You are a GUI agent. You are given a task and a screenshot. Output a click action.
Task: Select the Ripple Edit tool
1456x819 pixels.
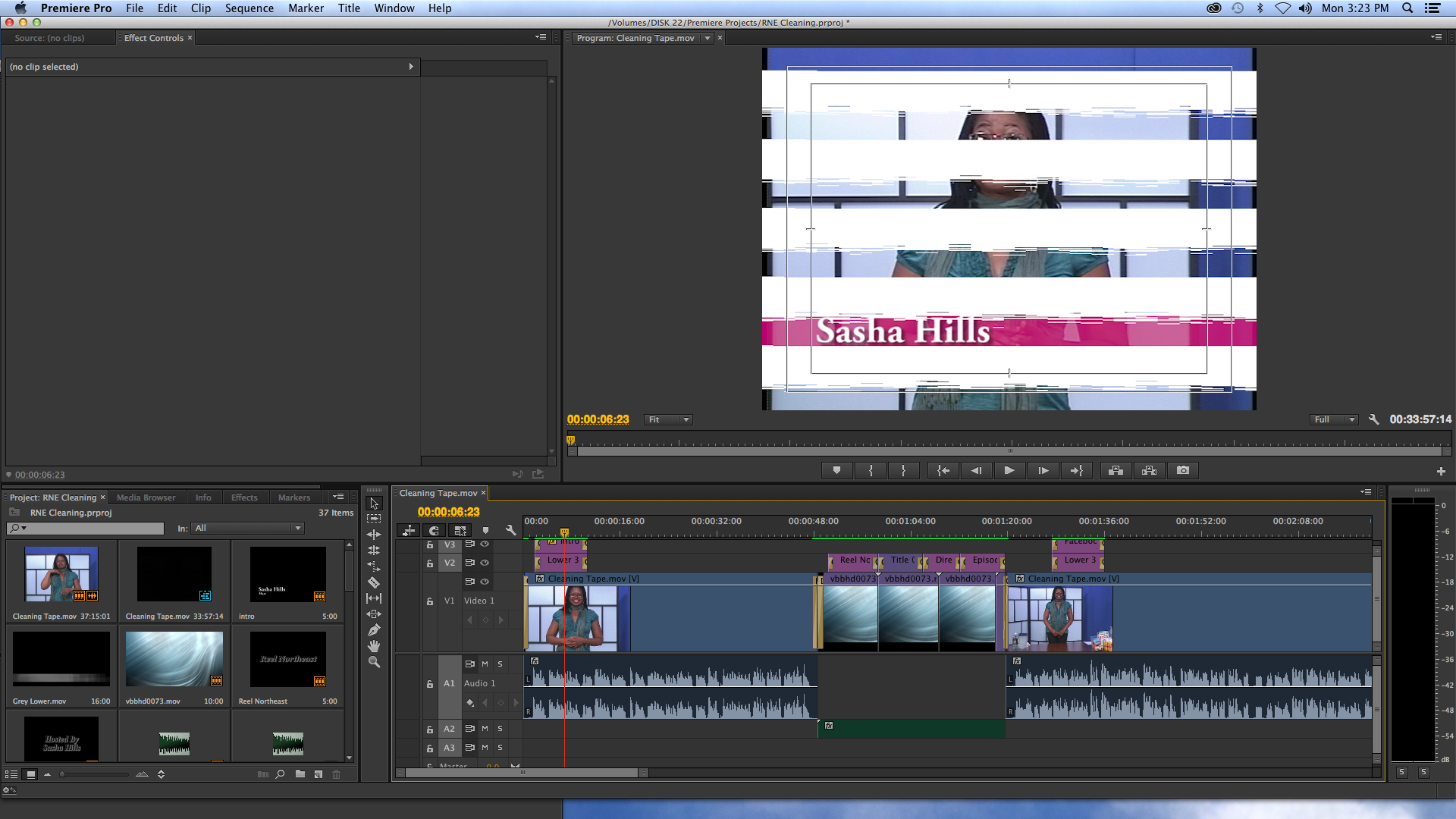pos(374,535)
